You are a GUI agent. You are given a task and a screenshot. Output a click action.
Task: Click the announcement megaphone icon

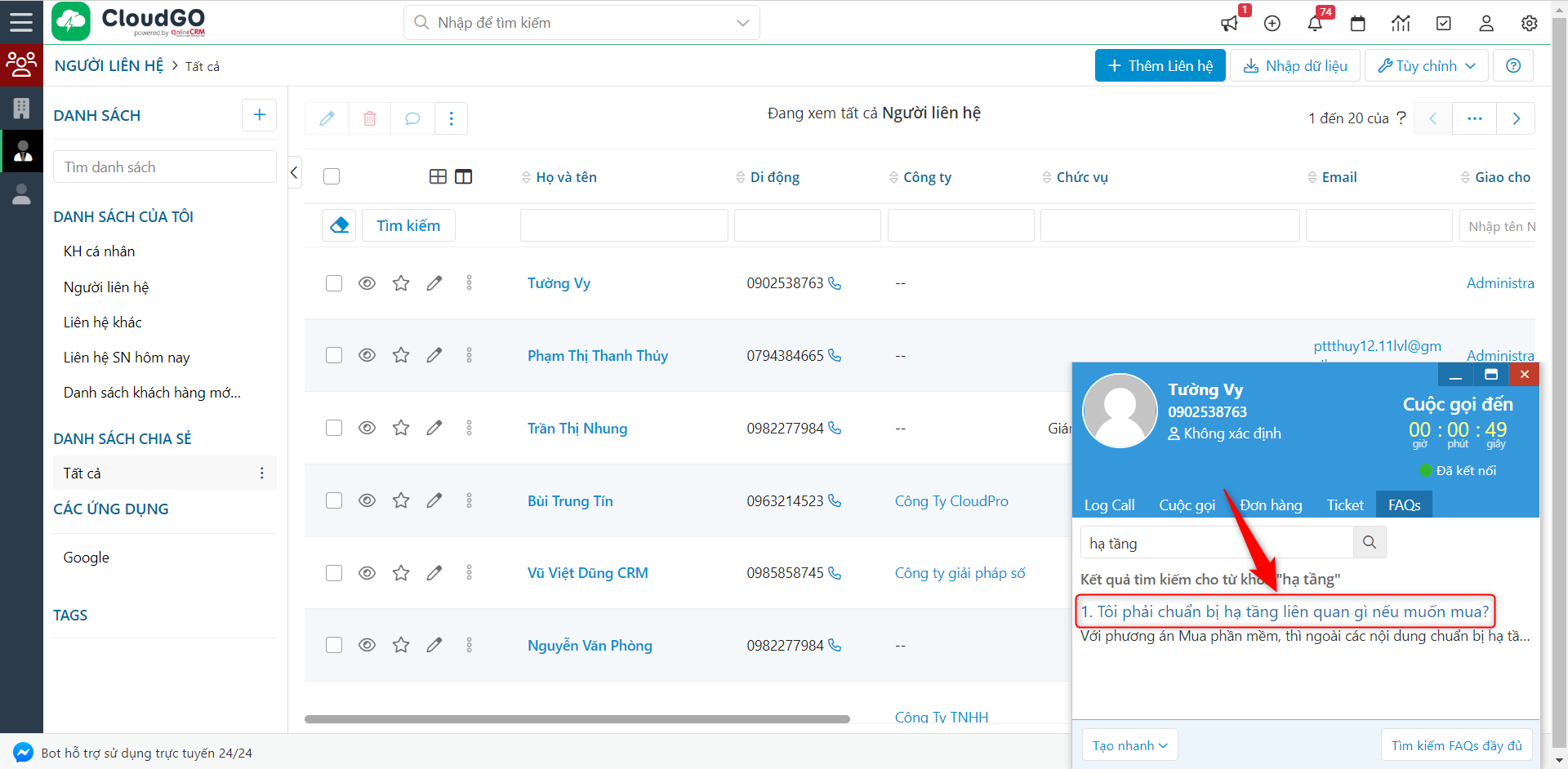[x=1229, y=24]
